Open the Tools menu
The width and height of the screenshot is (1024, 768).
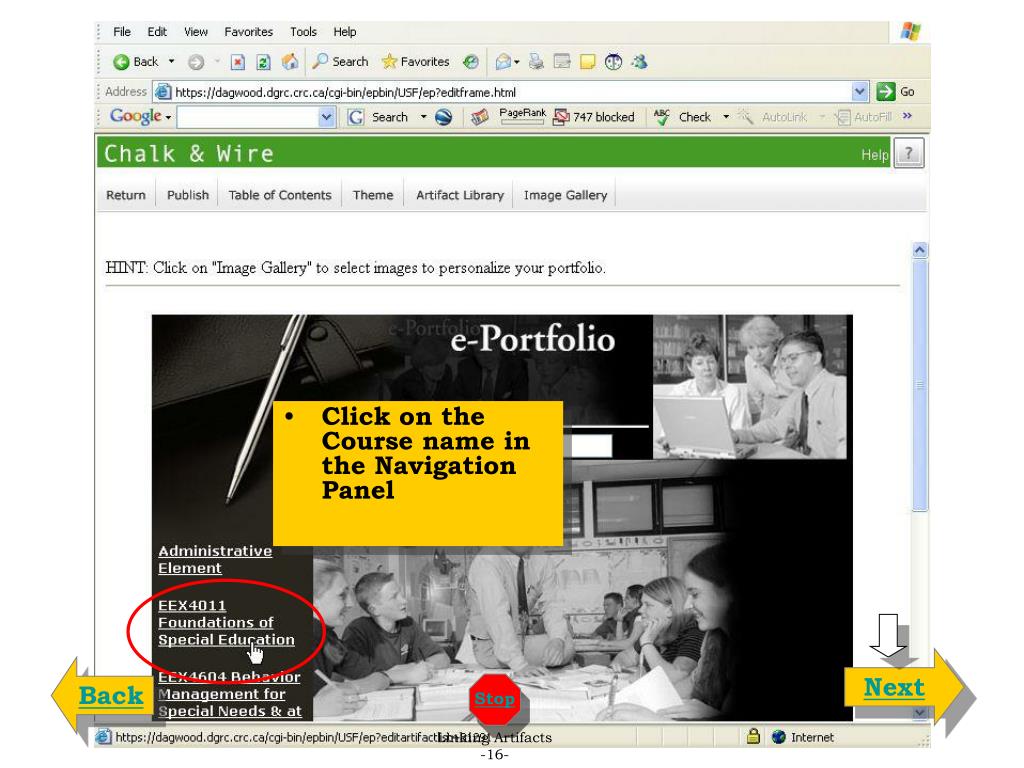point(303,31)
